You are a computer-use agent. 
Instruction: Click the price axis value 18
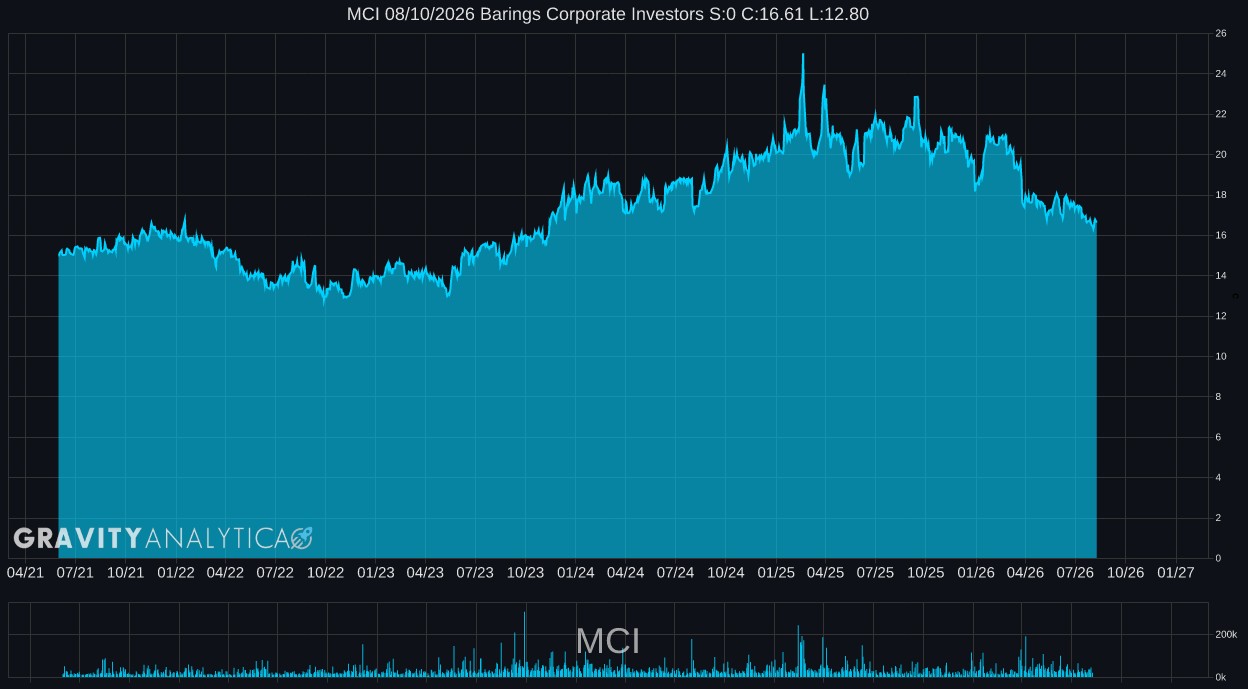coord(1220,195)
